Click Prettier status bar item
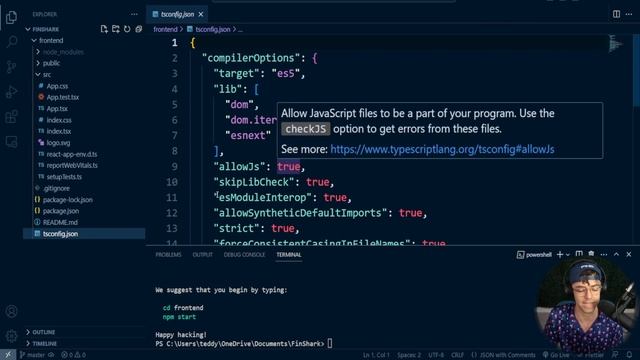 point(590,355)
